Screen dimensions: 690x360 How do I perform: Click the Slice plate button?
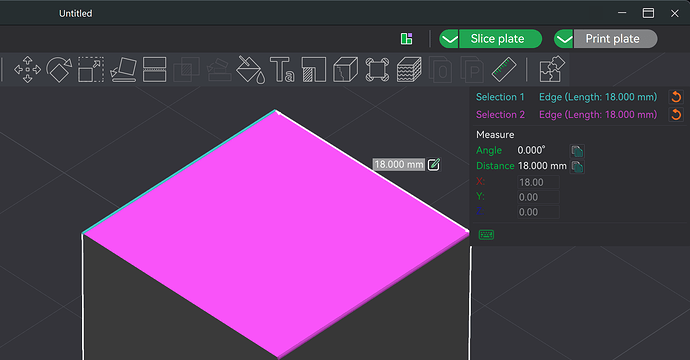500,39
